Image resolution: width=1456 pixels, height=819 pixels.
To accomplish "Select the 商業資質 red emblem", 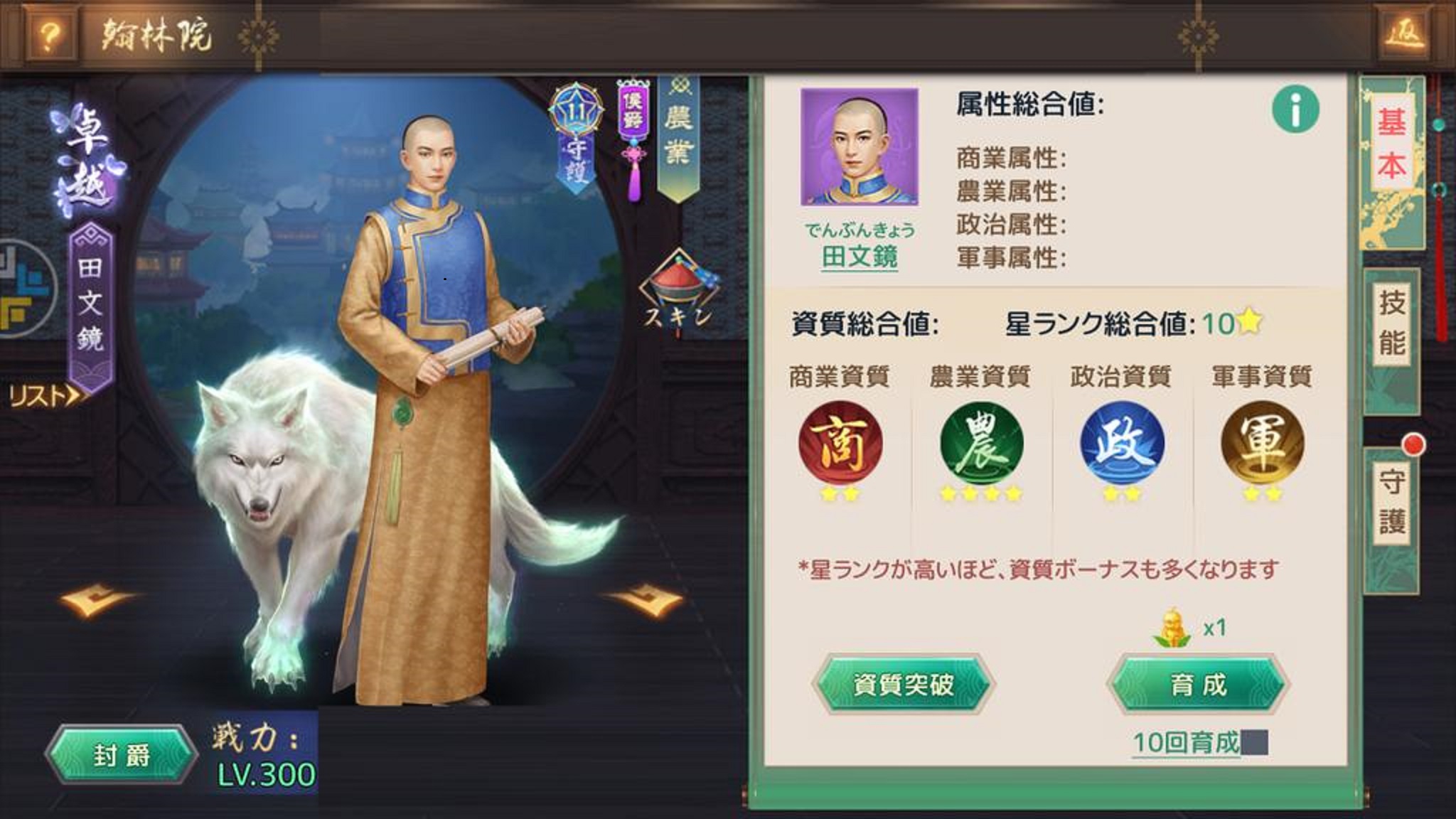I will pos(840,443).
